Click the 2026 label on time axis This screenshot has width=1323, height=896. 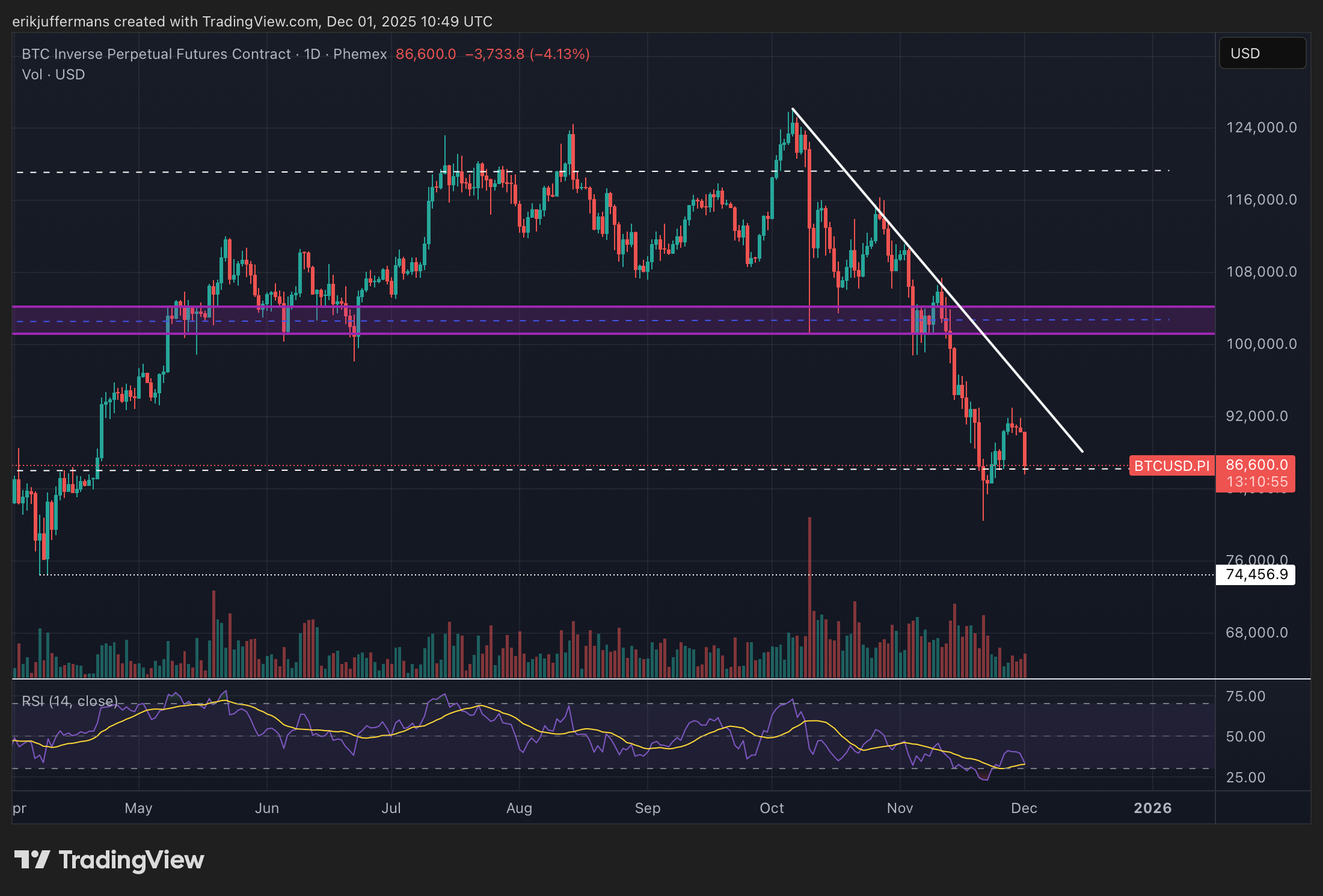point(1152,808)
